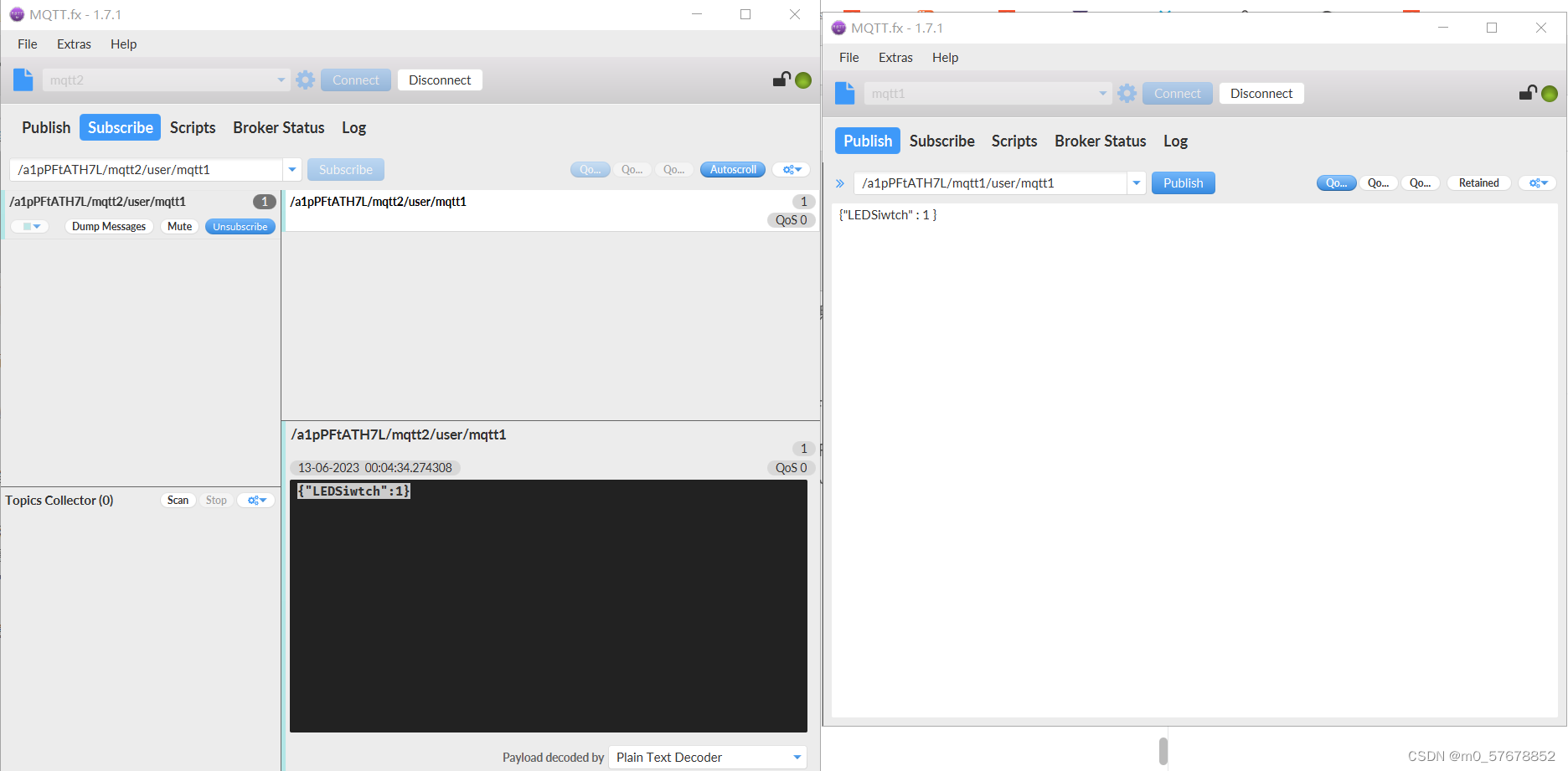This screenshot has width=1568, height=771.
Task: Click received payload {"LEDSiwtch":1} text
Action: click(354, 491)
